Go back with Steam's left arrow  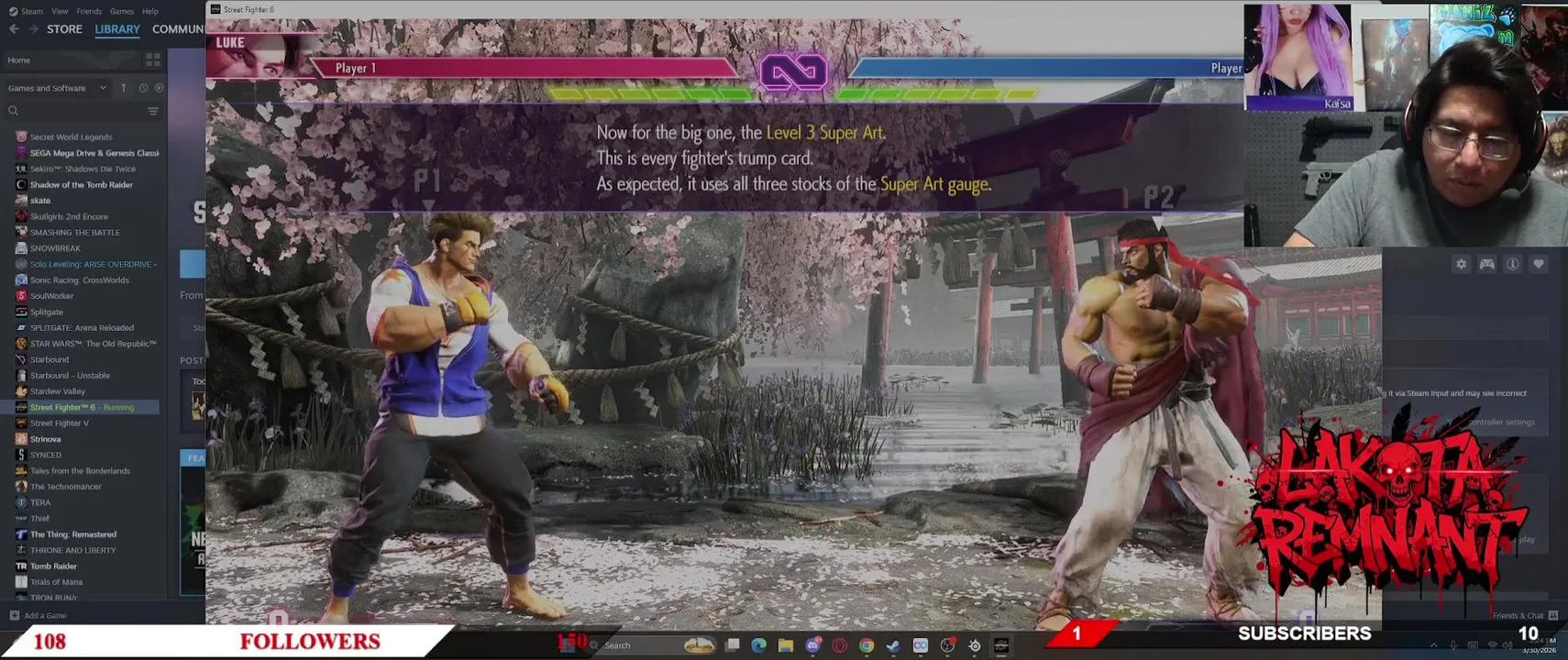click(x=14, y=29)
